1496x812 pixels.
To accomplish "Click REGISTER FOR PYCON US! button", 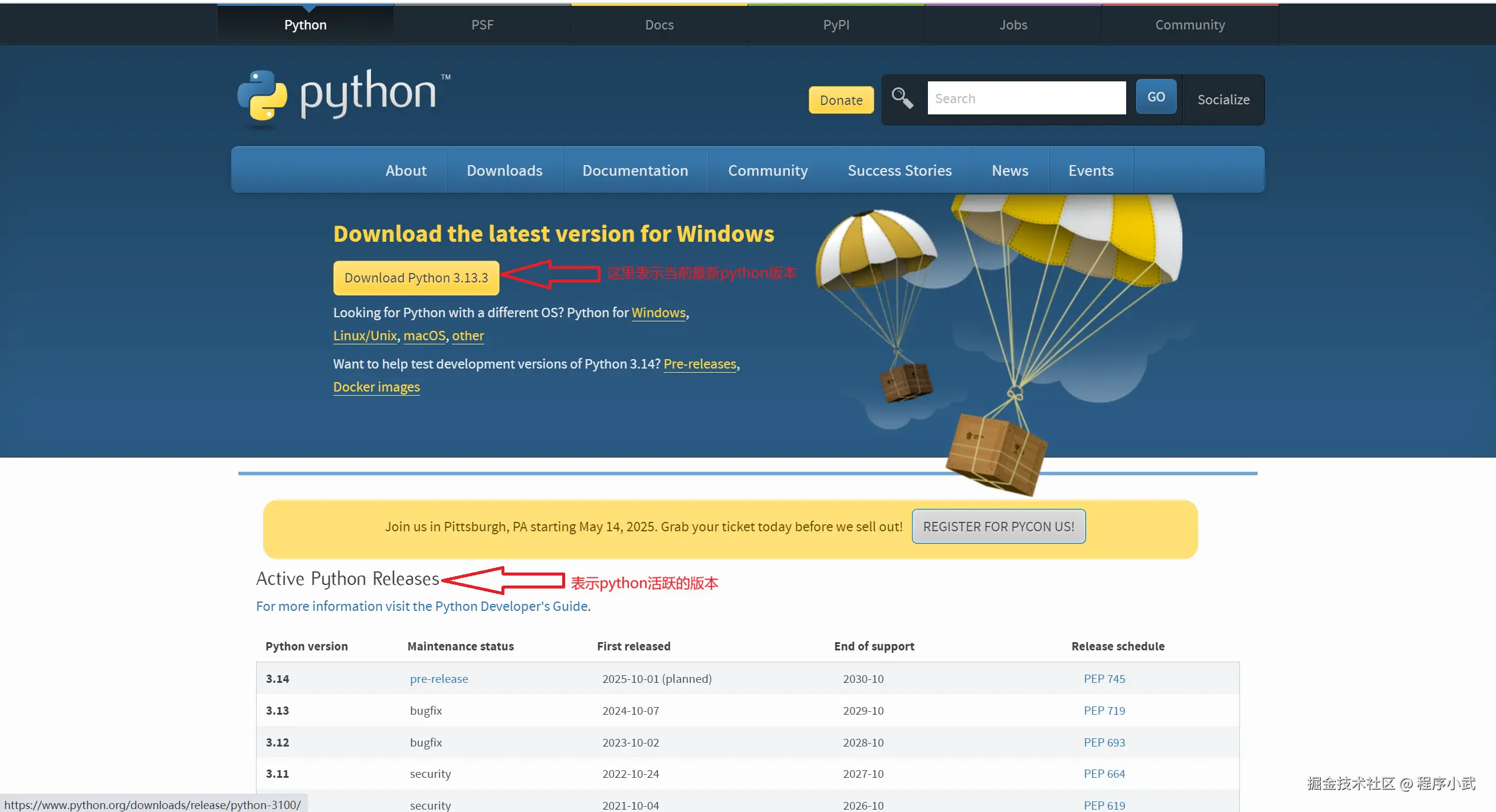I will [998, 527].
